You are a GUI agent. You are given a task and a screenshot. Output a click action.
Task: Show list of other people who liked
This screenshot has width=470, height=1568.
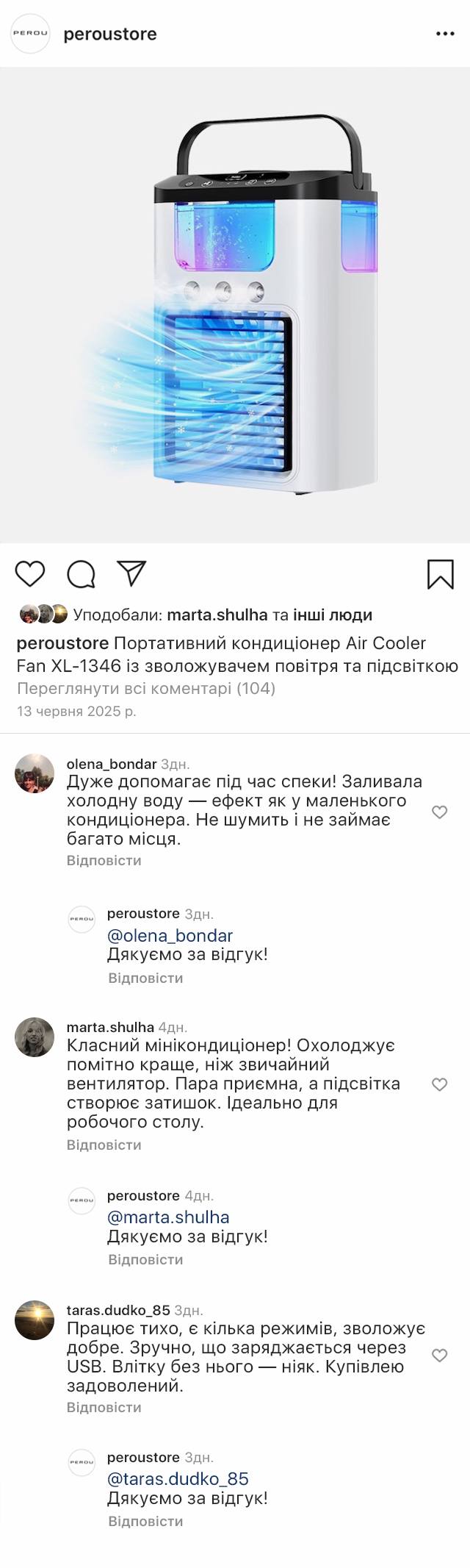click(332, 615)
